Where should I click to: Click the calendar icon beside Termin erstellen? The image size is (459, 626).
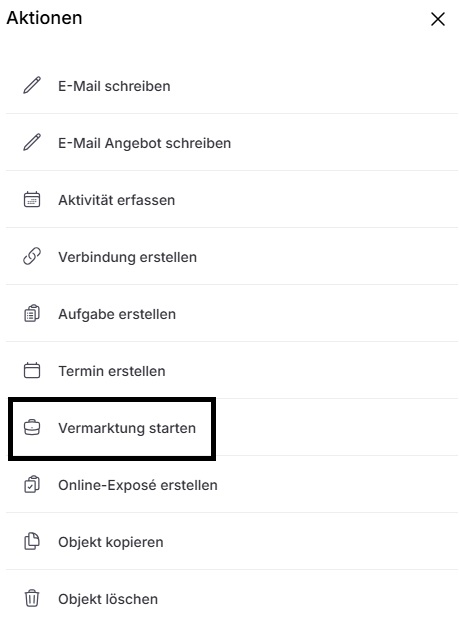coord(32,370)
